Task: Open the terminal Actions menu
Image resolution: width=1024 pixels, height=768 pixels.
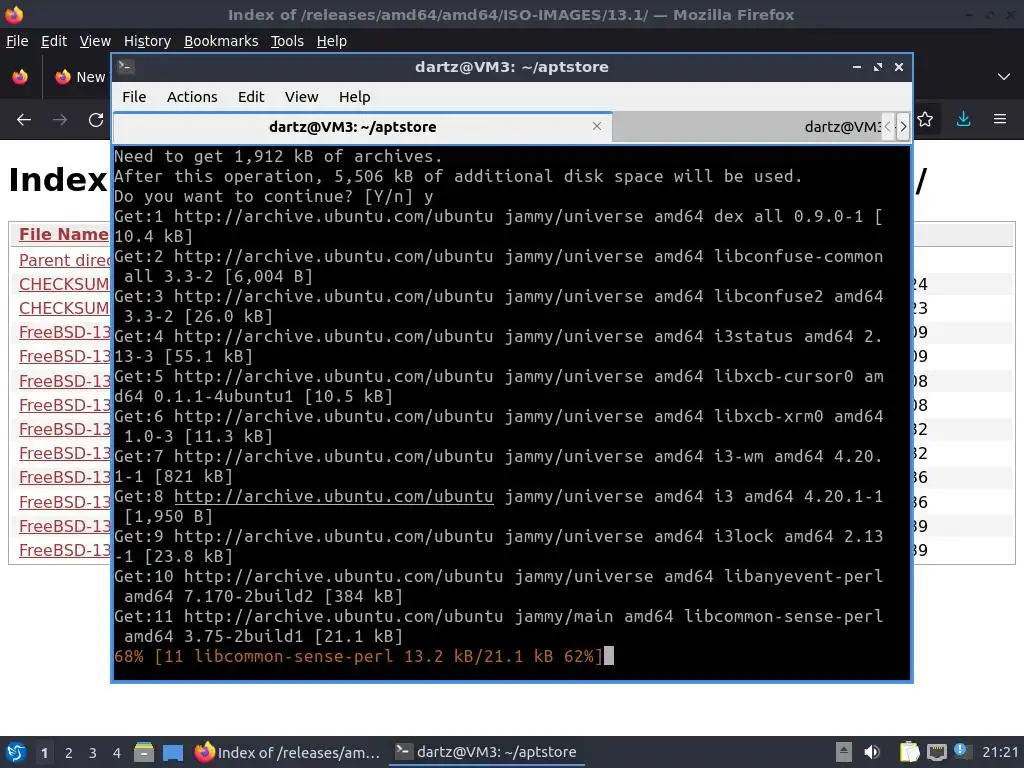Action: pyautogui.click(x=192, y=97)
